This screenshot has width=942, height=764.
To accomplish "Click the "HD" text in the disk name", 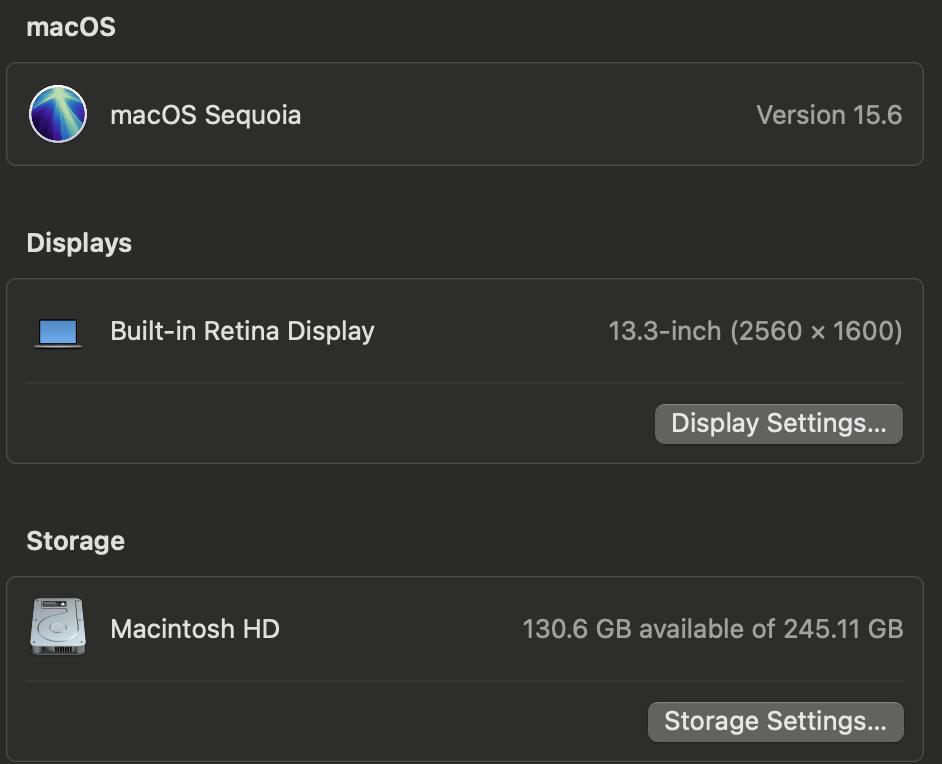I will point(261,629).
